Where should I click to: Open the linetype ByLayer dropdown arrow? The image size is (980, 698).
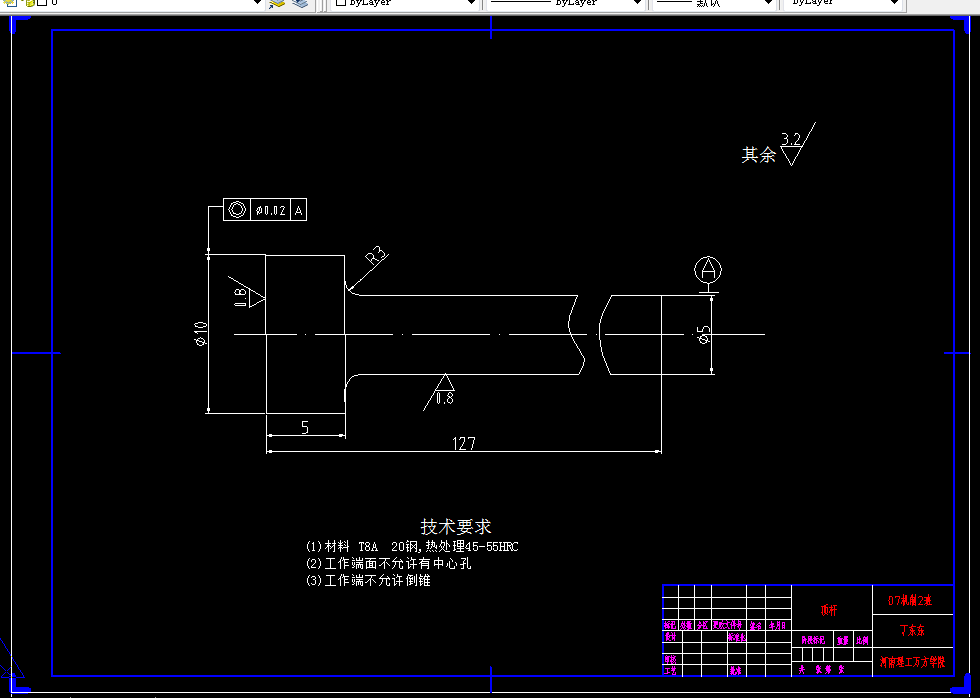click(638, 3)
